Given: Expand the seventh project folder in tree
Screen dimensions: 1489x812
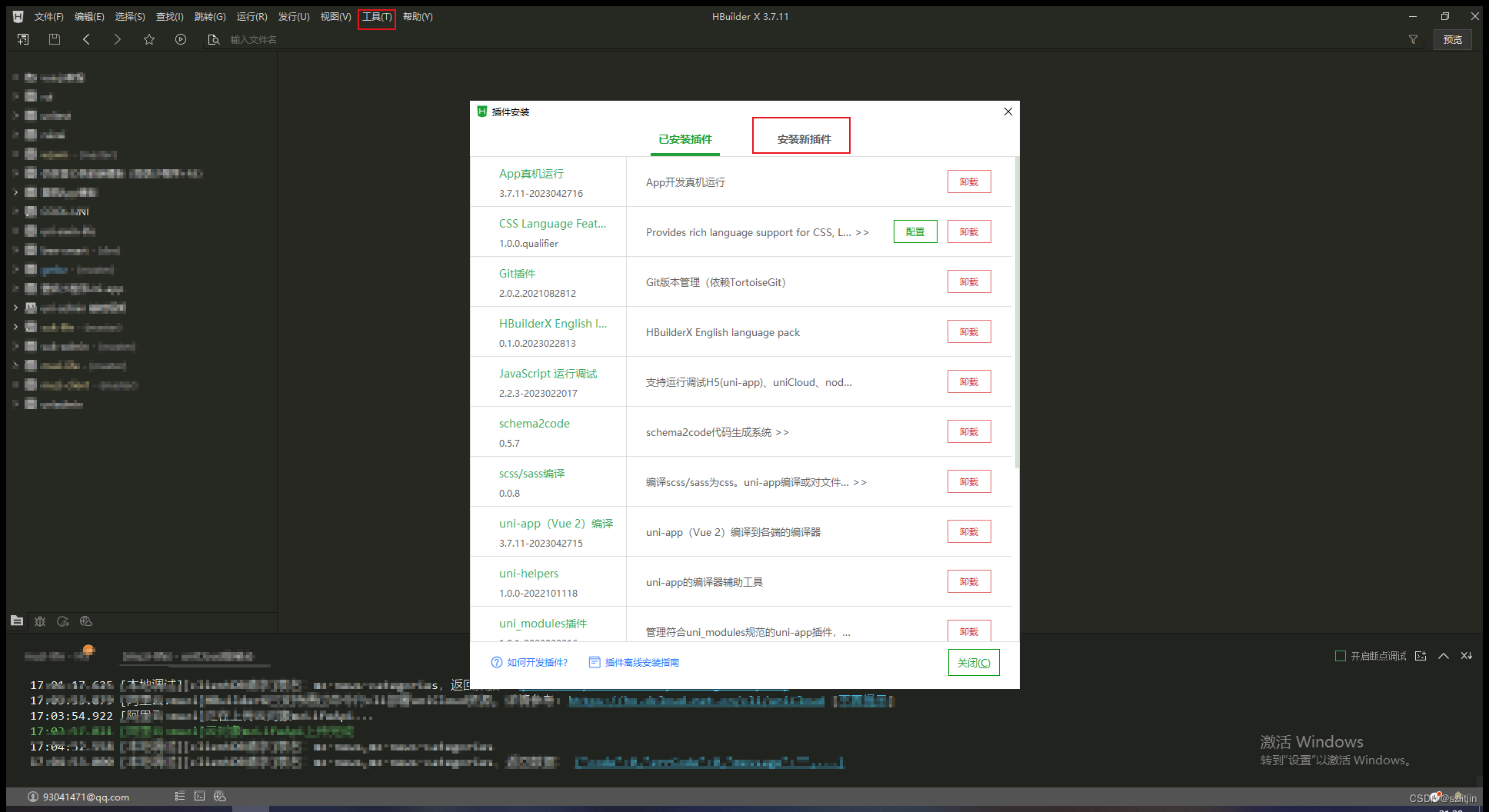Looking at the screenshot, I should tap(15, 192).
